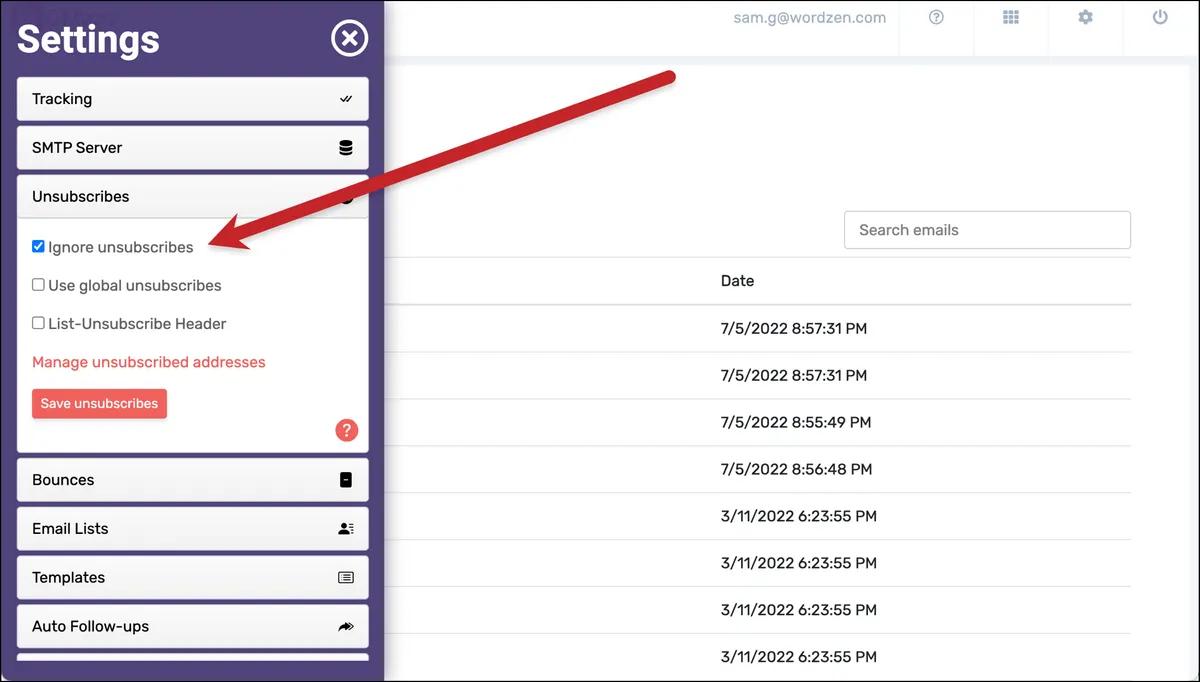Enable List-Unsubscribe Header checkbox
This screenshot has height=682, width=1200.
(38, 323)
